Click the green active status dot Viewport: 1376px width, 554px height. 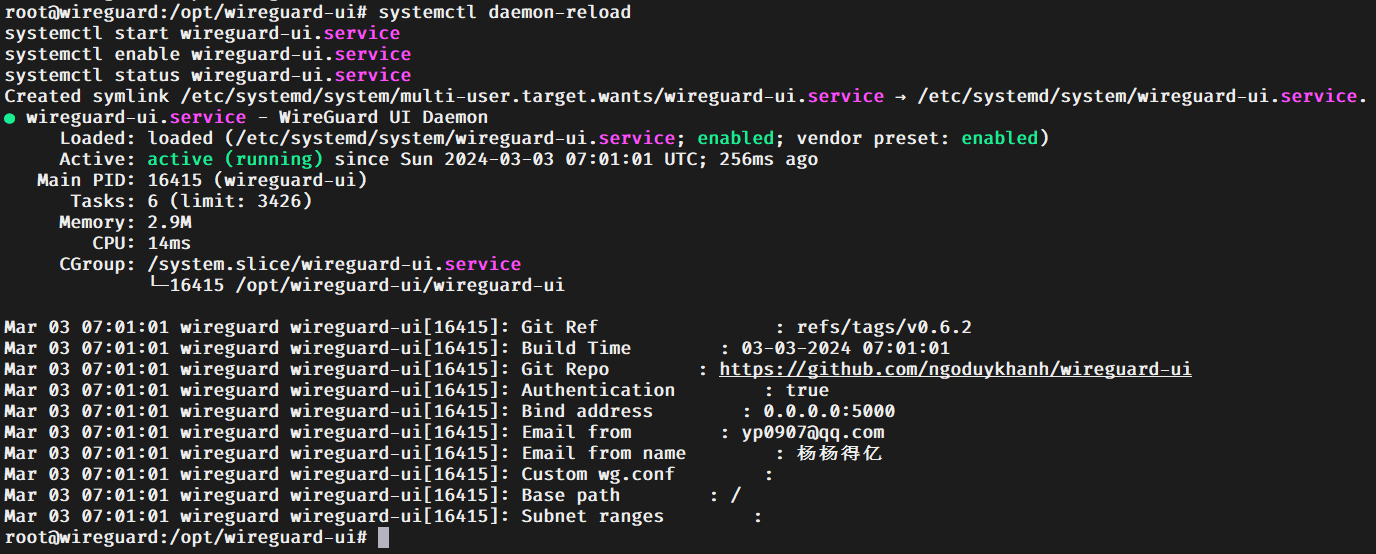pyautogui.click(x=10, y=118)
